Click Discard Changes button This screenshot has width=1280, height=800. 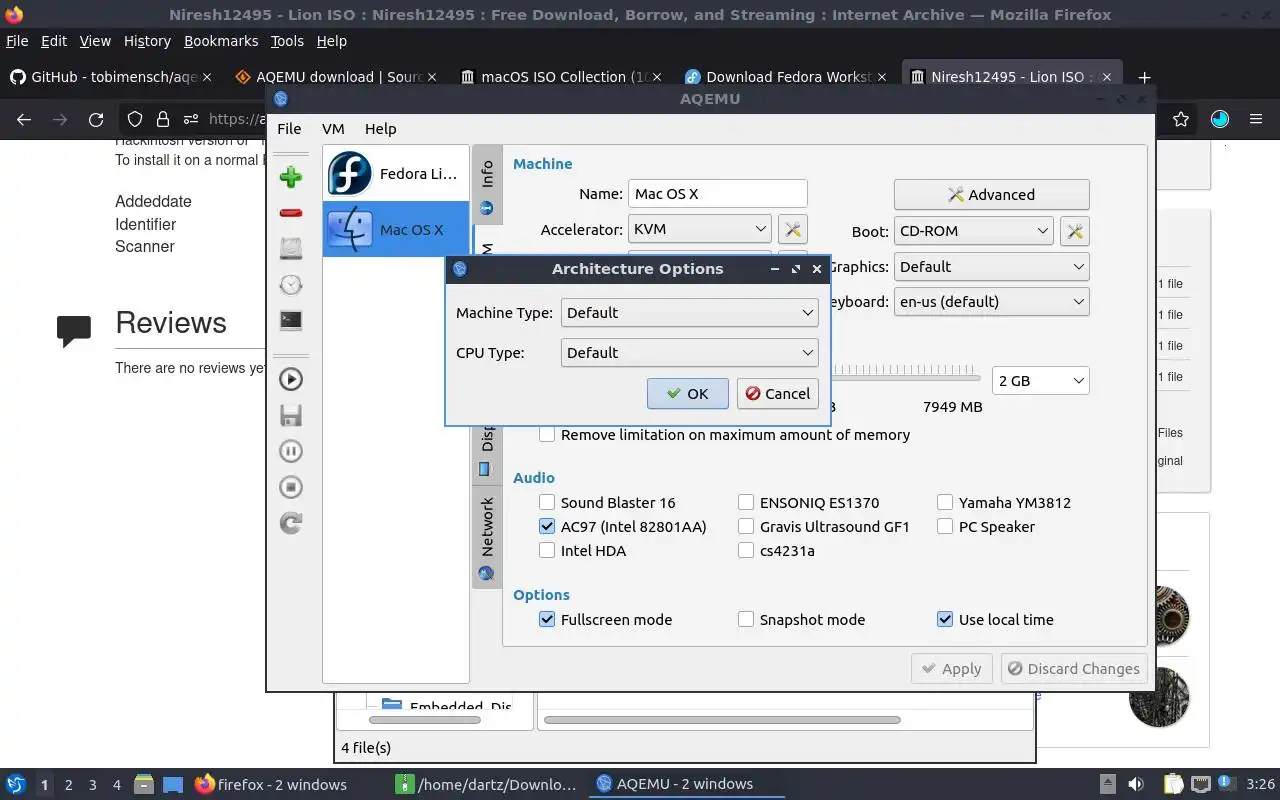coord(1073,669)
